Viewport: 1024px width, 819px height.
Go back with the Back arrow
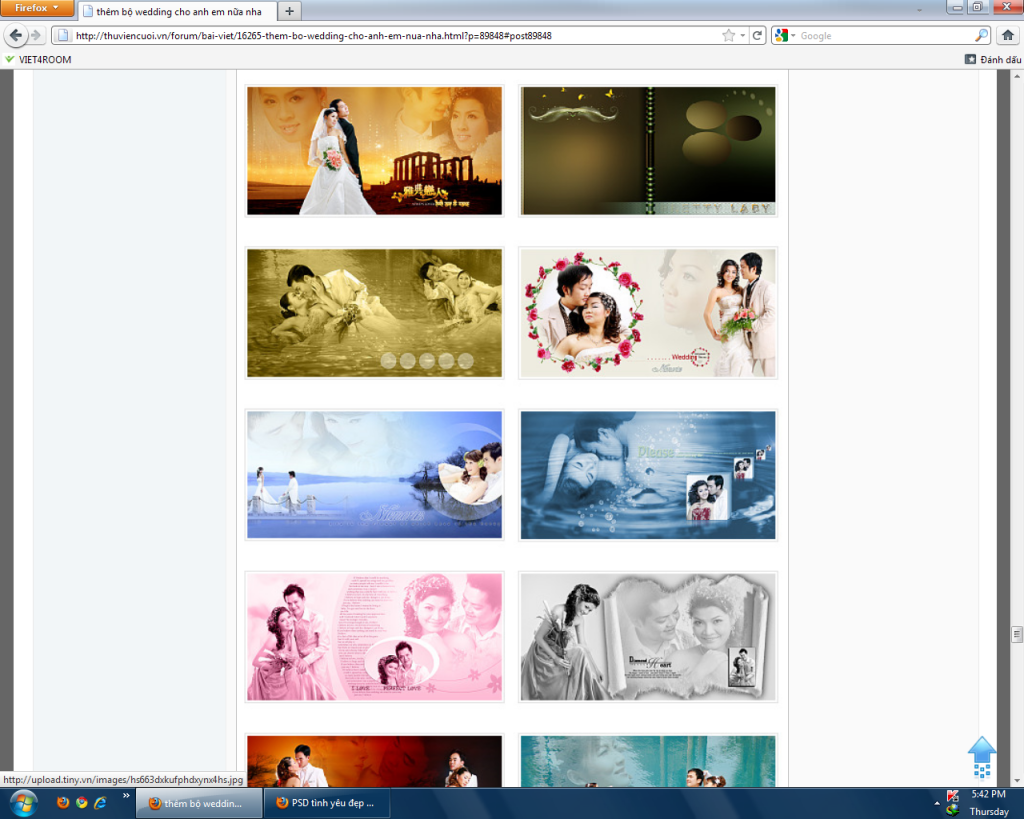[15, 35]
